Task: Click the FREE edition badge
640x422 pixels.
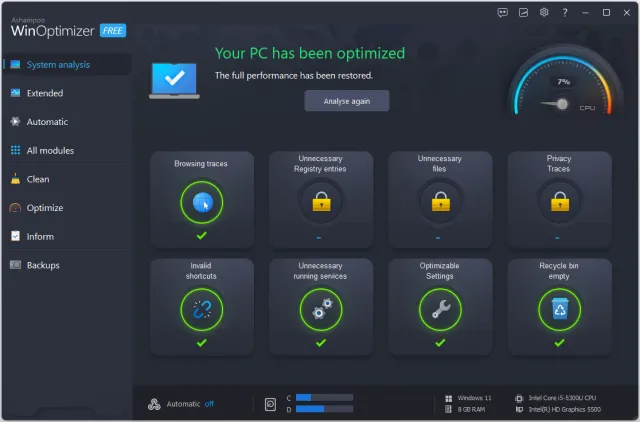Action: click(x=113, y=31)
